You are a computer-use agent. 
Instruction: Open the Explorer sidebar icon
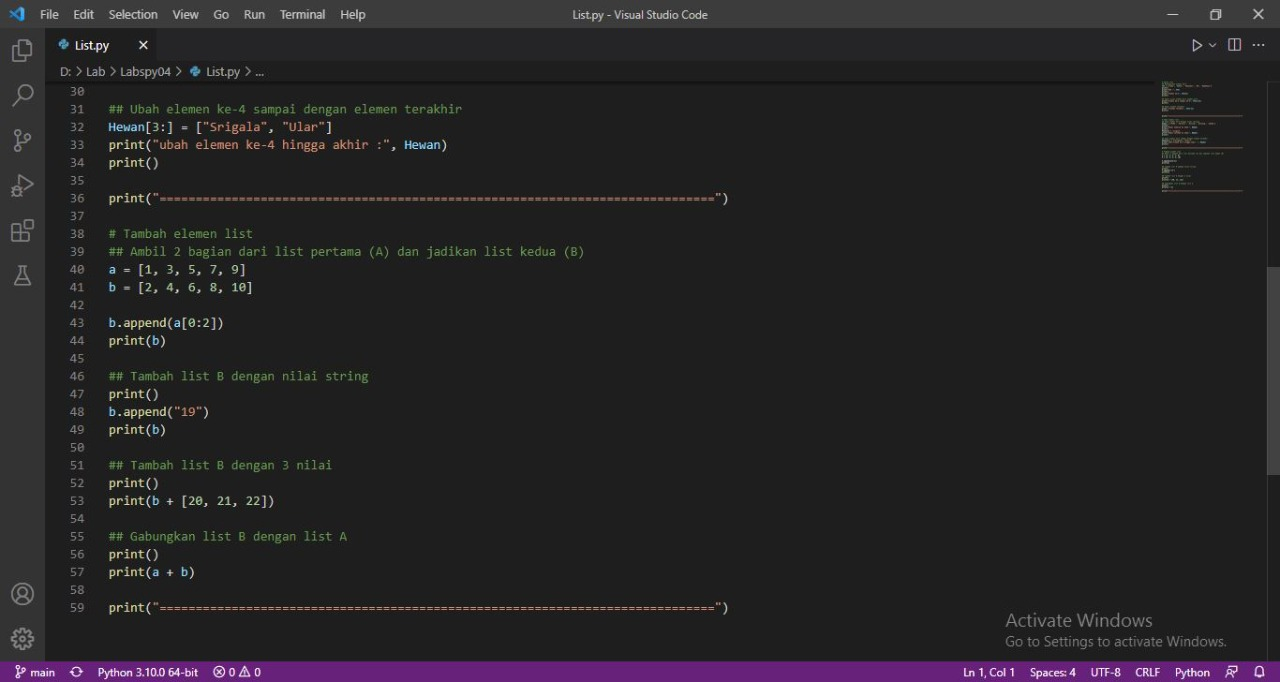[x=22, y=50]
